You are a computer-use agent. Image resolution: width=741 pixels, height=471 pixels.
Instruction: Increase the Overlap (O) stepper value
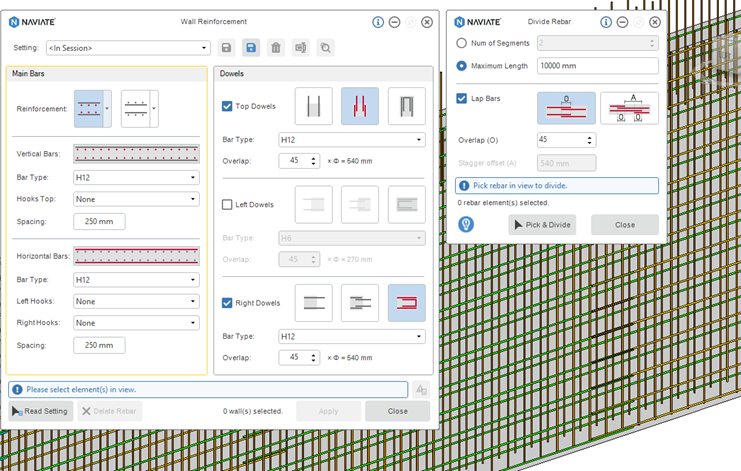click(590, 137)
